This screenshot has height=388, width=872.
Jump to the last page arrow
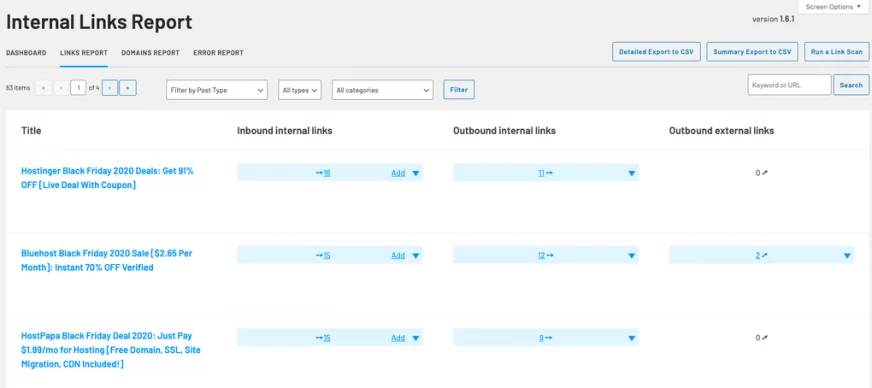[x=128, y=88]
